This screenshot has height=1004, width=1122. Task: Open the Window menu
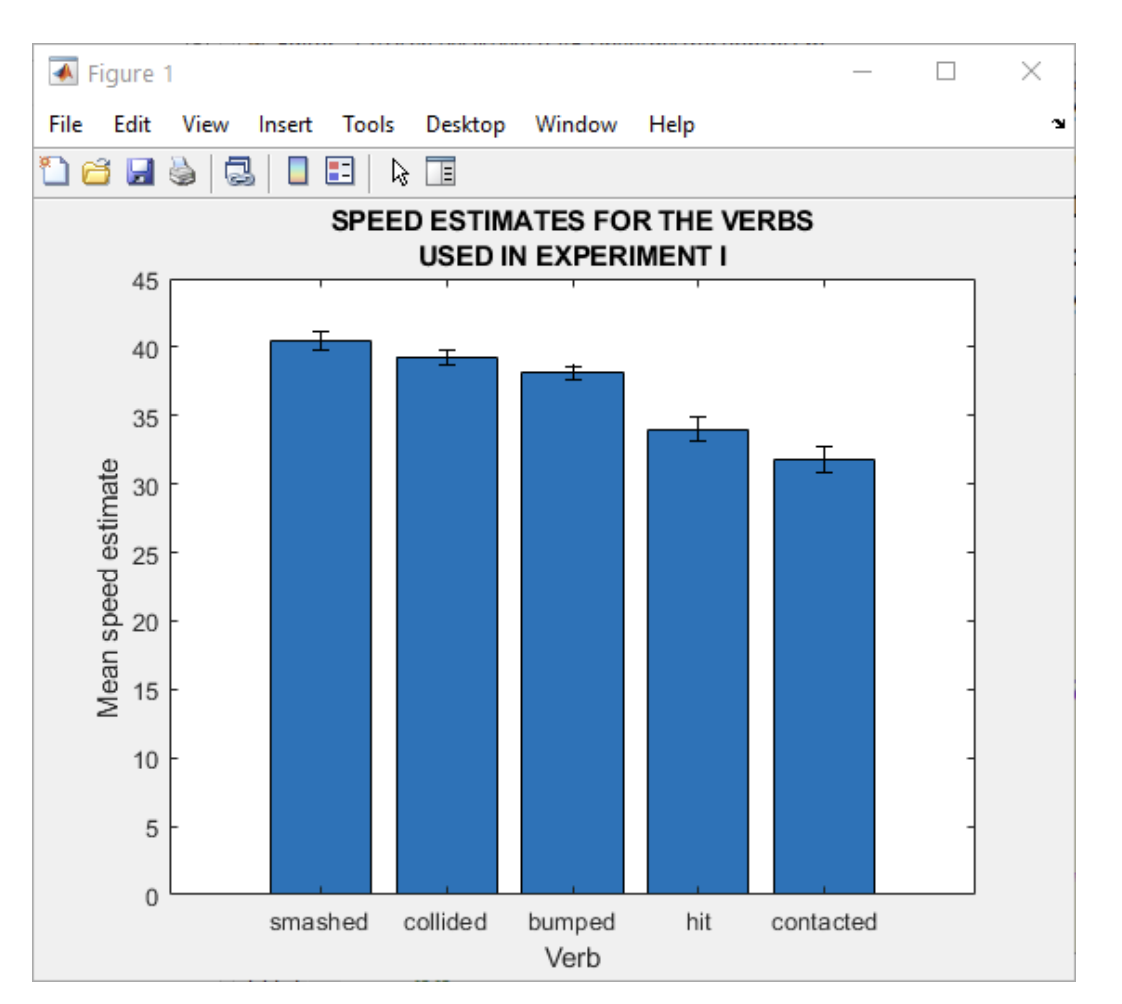point(578,124)
